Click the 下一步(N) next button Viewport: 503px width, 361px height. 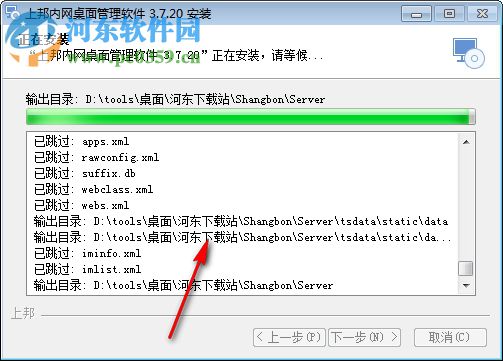coord(364,337)
